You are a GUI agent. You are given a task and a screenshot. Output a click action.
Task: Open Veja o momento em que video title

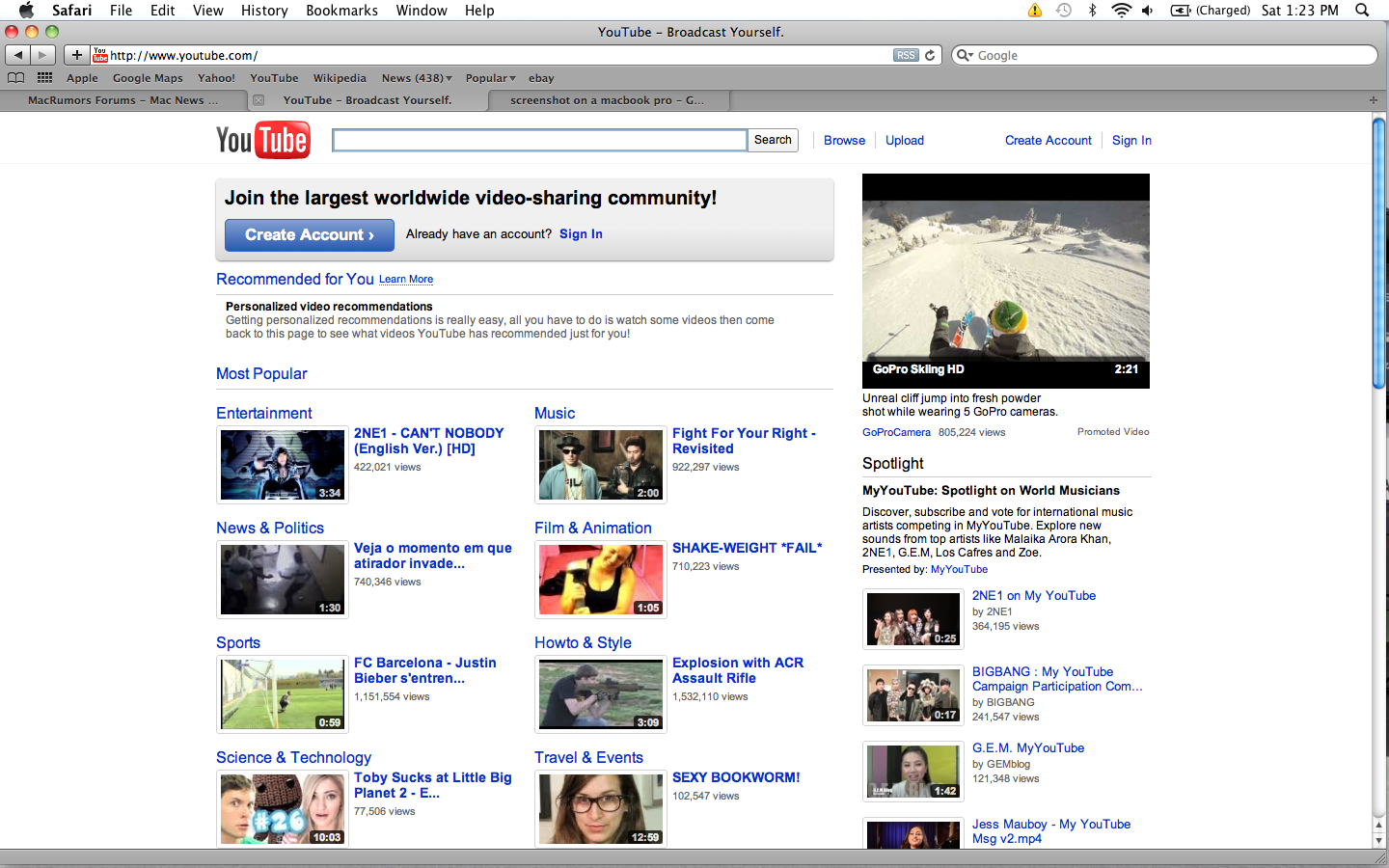[433, 555]
